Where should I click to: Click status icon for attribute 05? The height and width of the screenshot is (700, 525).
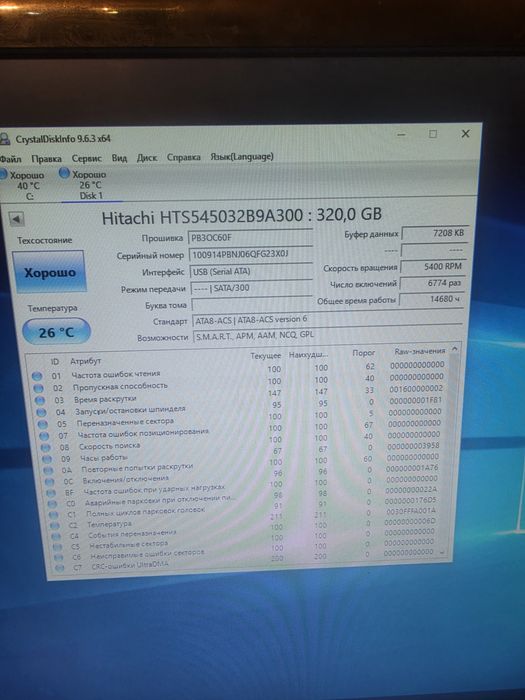pos(42,424)
